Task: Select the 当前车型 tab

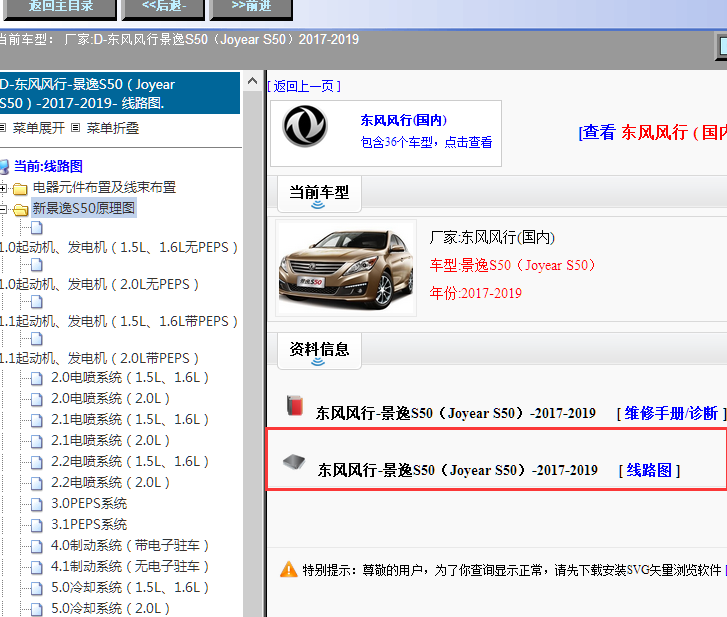Action: pos(319,193)
